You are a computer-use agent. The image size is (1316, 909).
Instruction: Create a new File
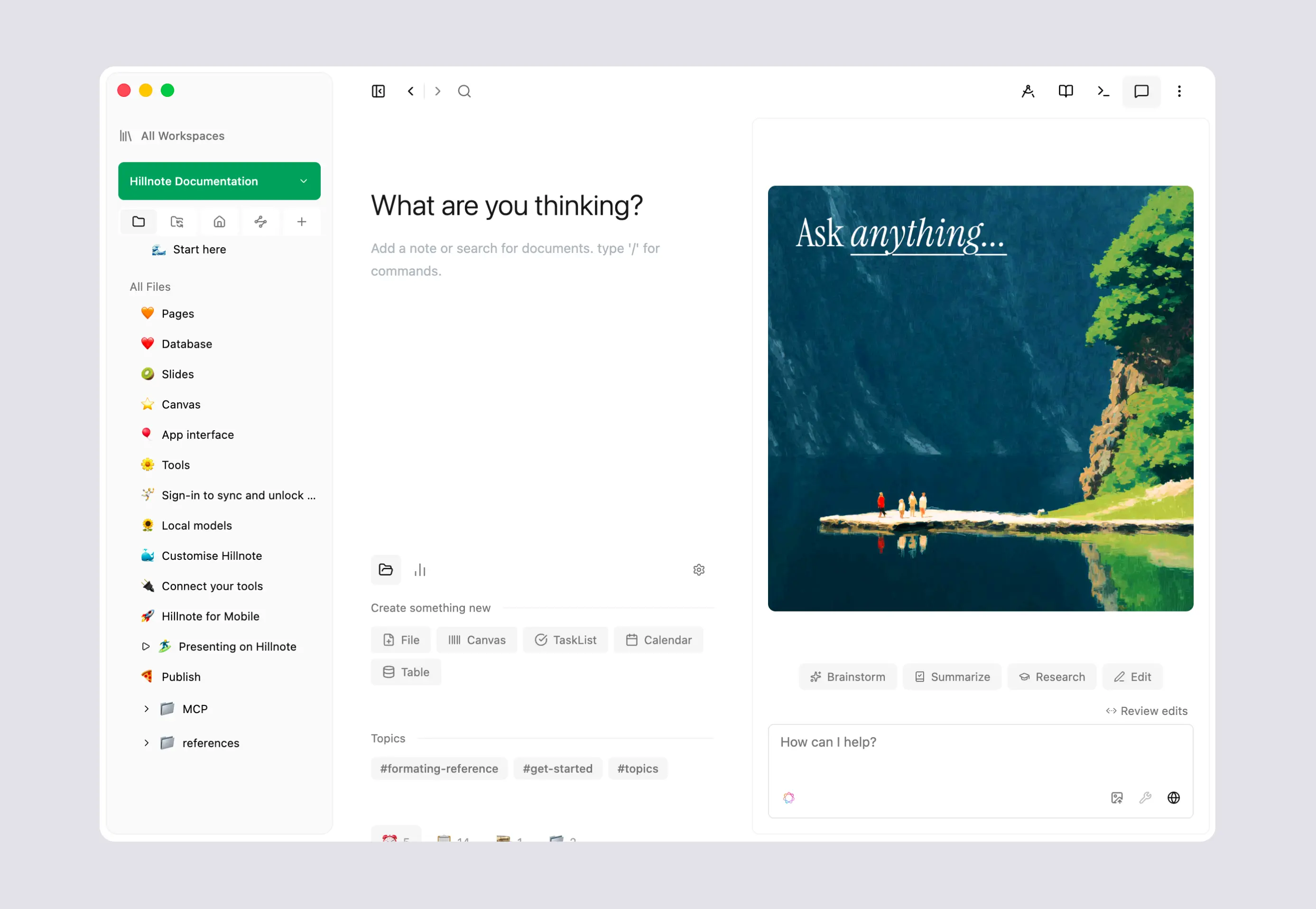coord(401,640)
